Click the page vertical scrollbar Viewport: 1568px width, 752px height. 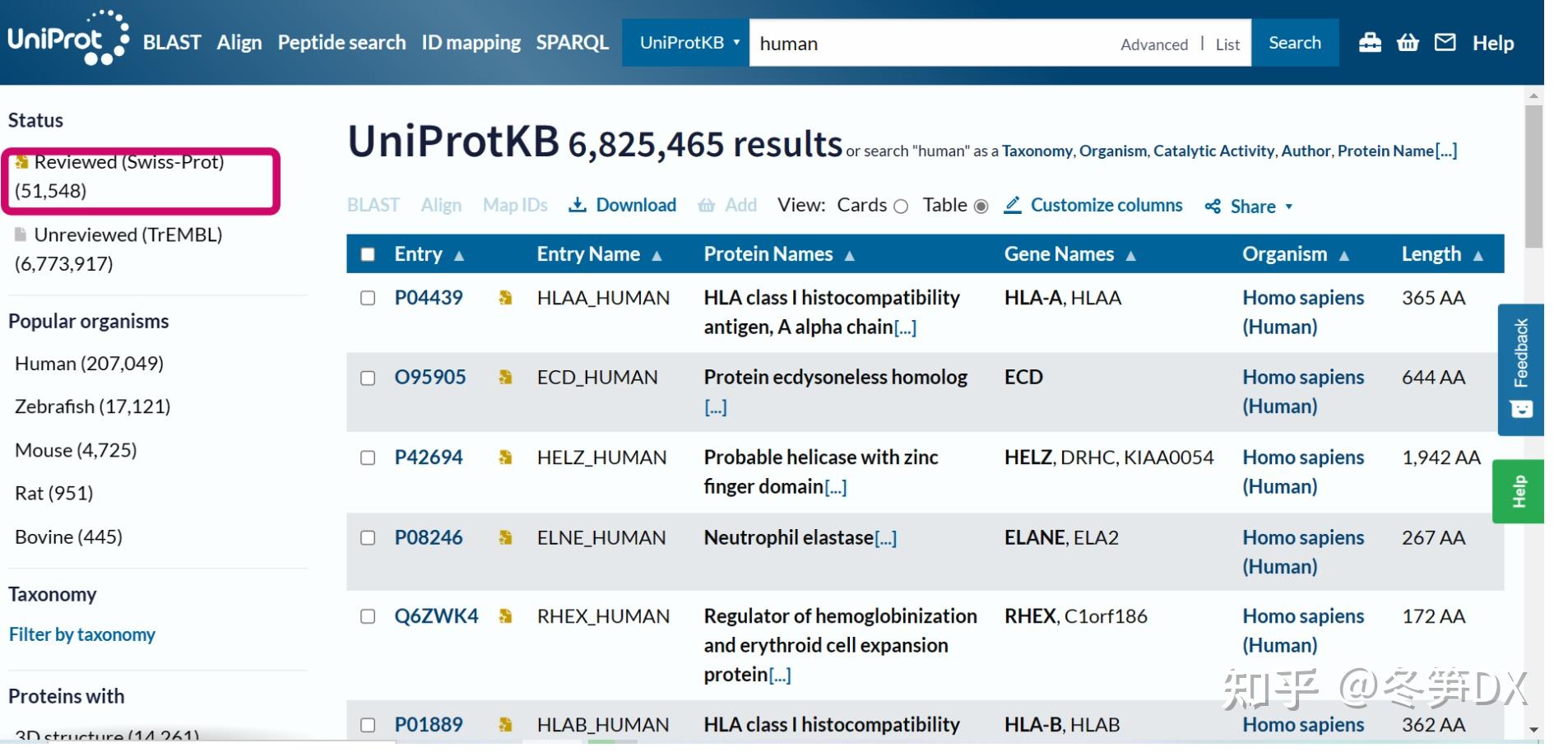pos(1533,176)
